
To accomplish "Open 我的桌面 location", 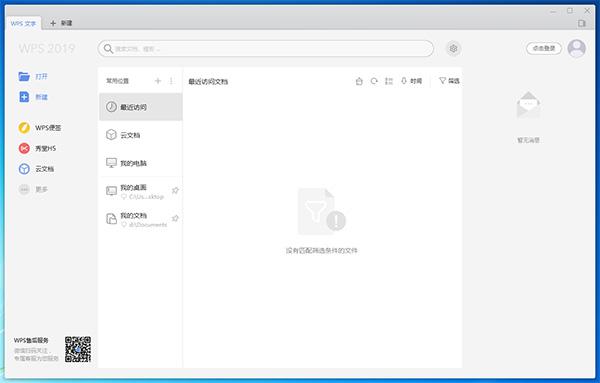I will (x=141, y=191).
